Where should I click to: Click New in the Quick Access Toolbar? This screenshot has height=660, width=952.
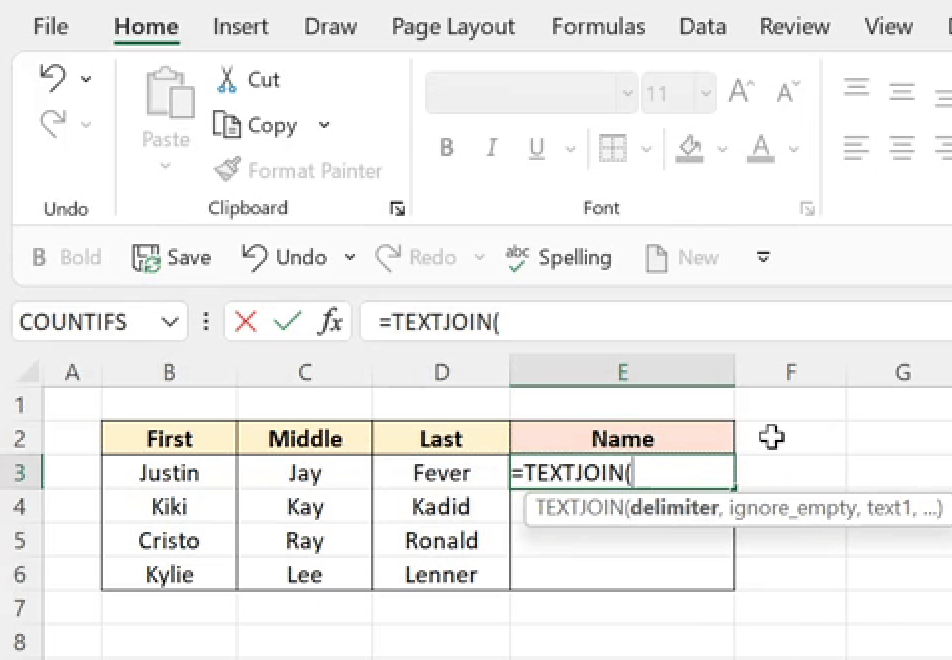(x=682, y=257)
